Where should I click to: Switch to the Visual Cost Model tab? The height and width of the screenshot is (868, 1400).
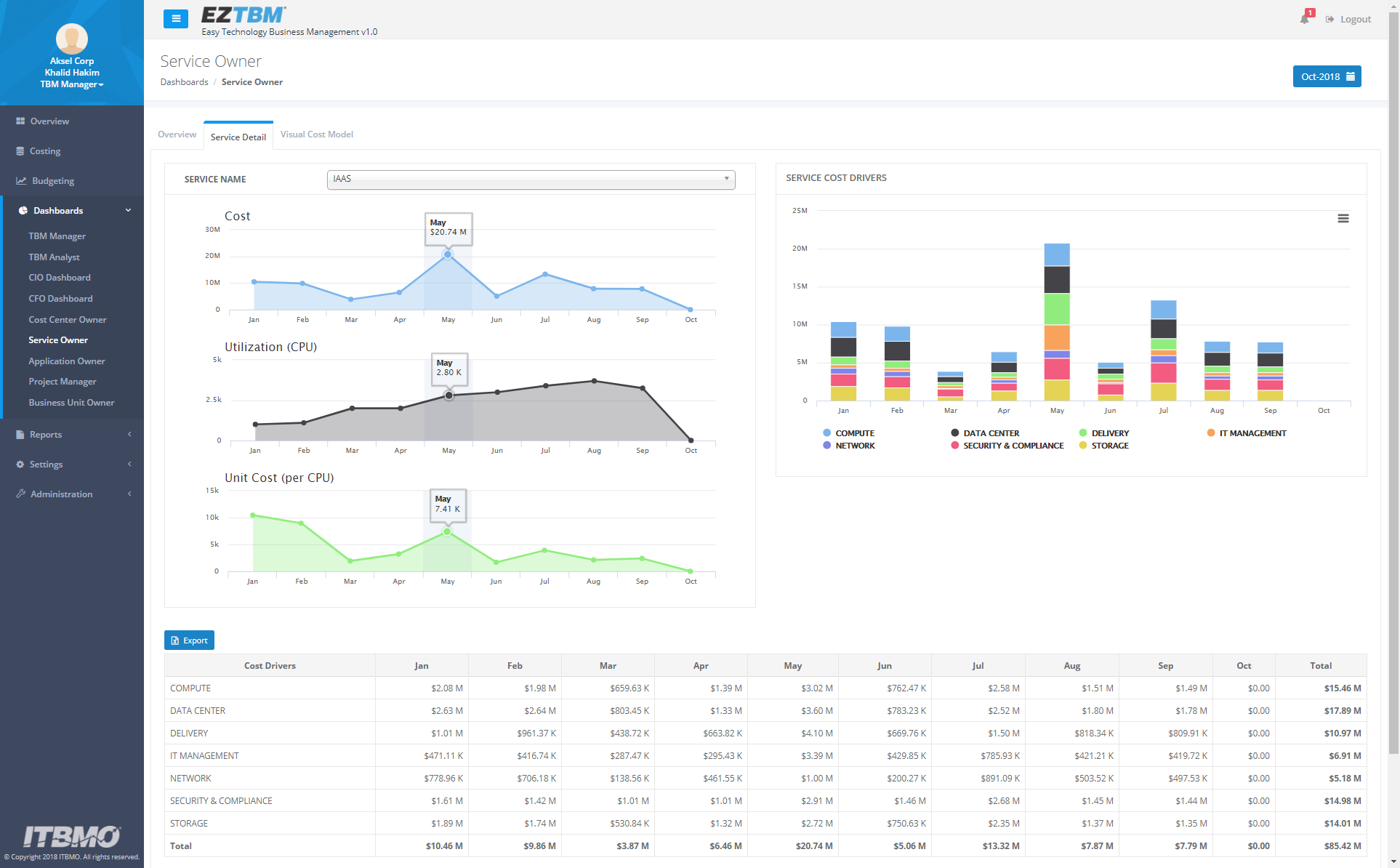coord(317,134)
